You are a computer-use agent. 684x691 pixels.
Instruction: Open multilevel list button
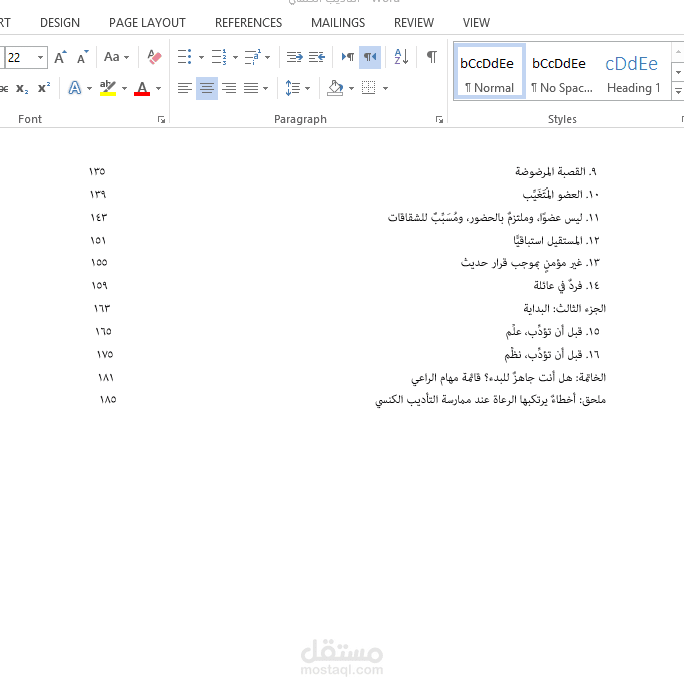pyautogui.click(x=253, y=57)
